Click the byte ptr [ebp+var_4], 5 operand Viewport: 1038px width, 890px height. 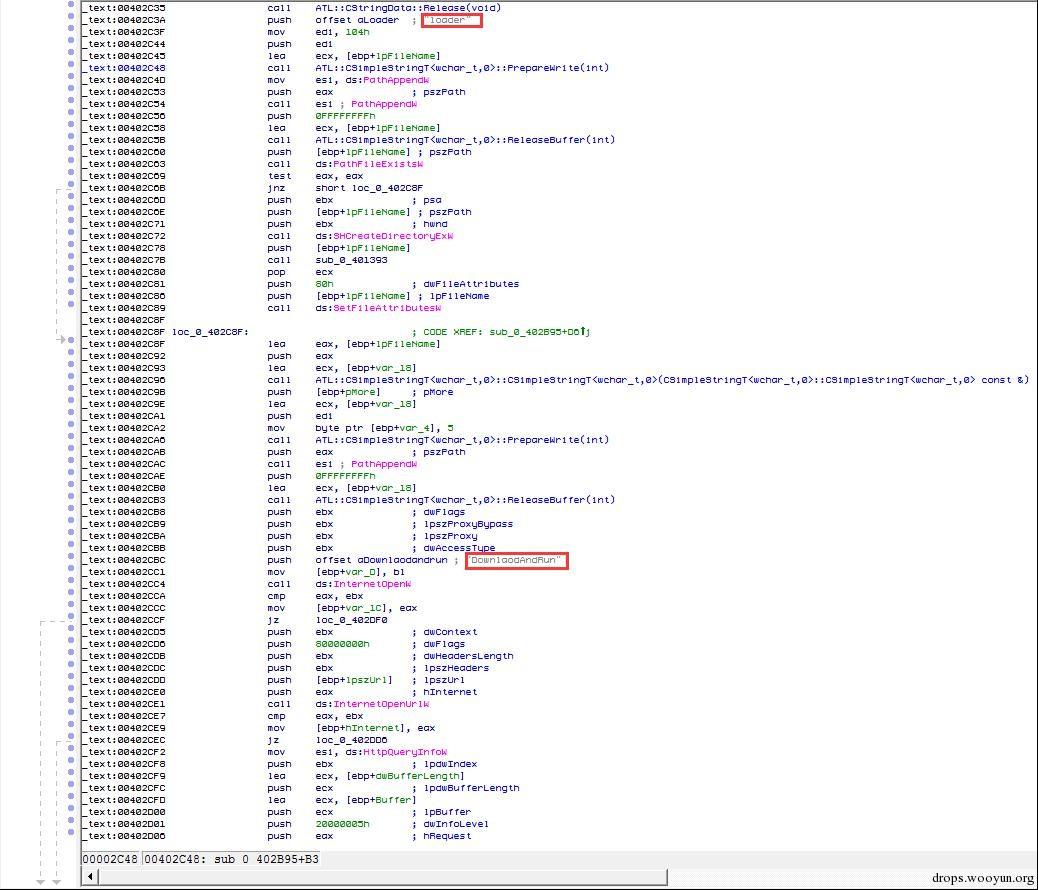(x=384, y=428)
